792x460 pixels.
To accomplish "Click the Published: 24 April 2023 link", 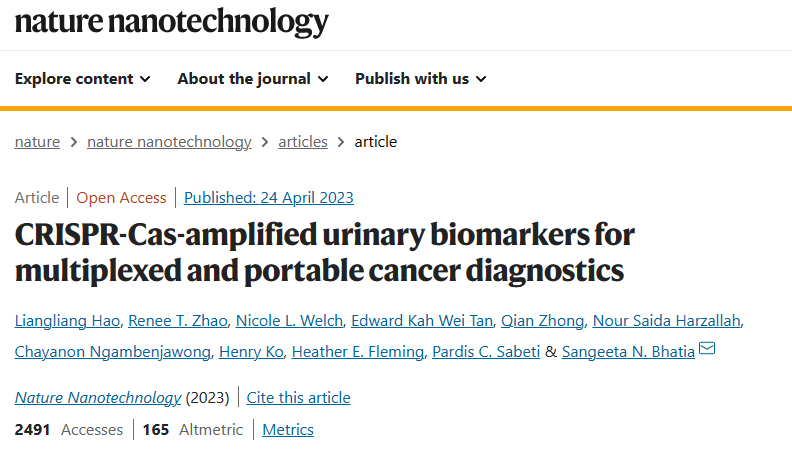I will pyautogui.click(x=269, y=197).
